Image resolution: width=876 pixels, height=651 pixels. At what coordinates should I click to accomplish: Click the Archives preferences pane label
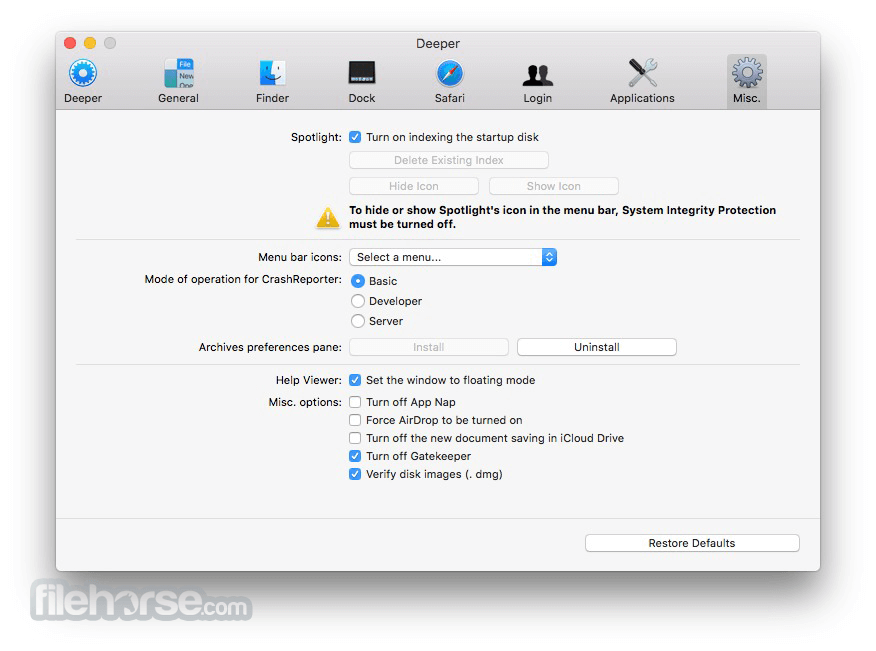click(270, 348)
